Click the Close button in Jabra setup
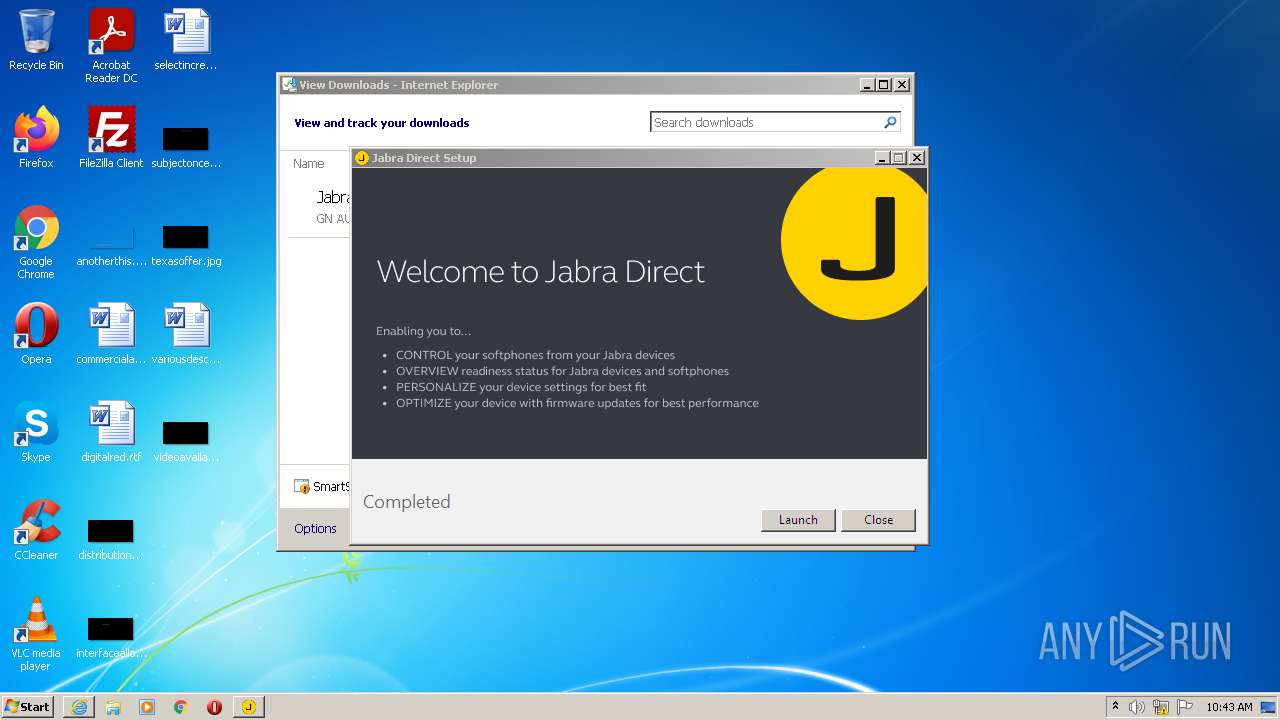Viewport: 1280px width, 720px height. click(x=878, y=520)
